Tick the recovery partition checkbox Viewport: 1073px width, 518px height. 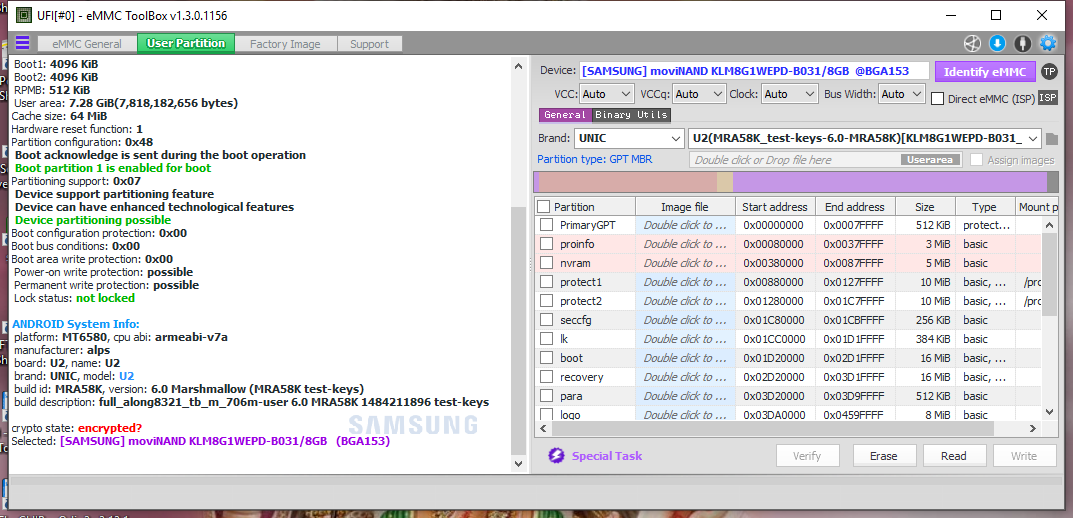point(546,377)
